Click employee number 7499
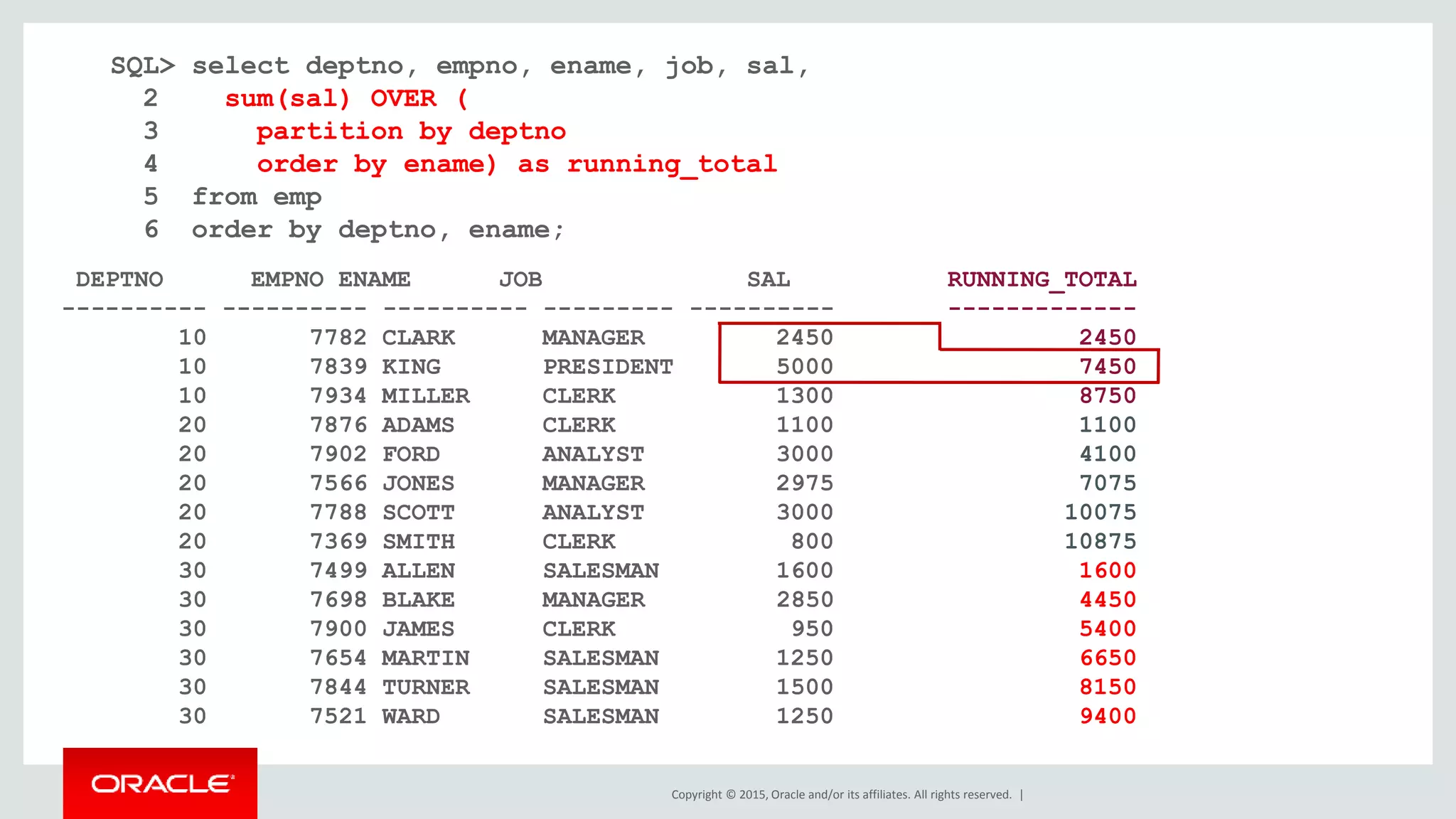Viewport: 1456px width, 819px height. [x=338, y=571]
